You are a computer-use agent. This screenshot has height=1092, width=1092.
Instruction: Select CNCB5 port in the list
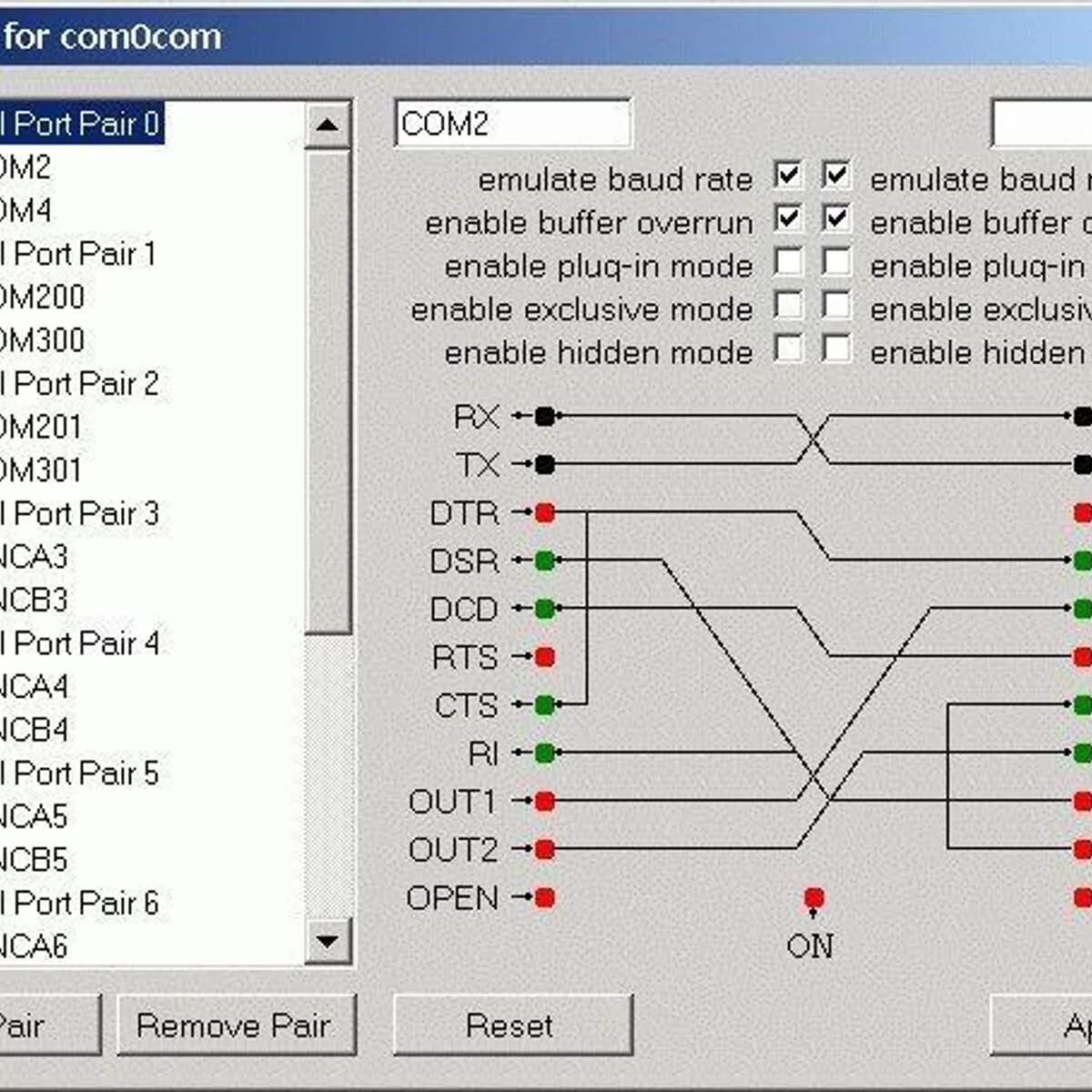(35, 860)
